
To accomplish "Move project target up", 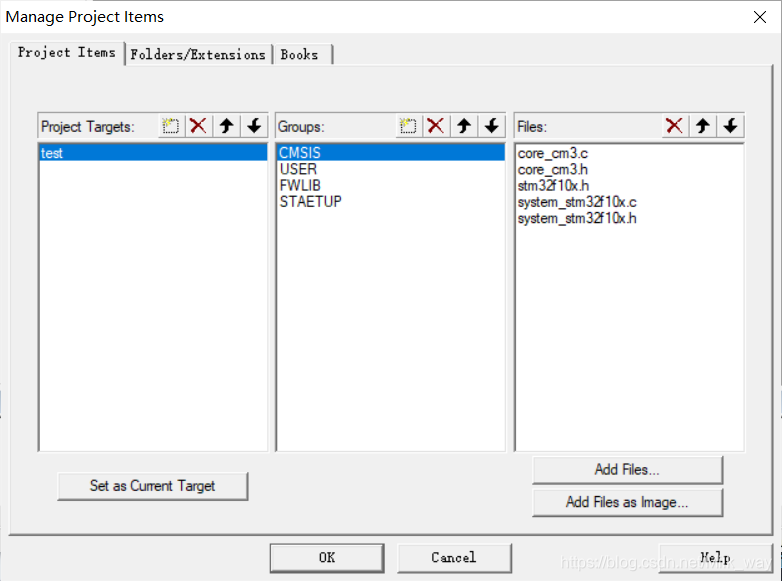I will coord(226,126).
